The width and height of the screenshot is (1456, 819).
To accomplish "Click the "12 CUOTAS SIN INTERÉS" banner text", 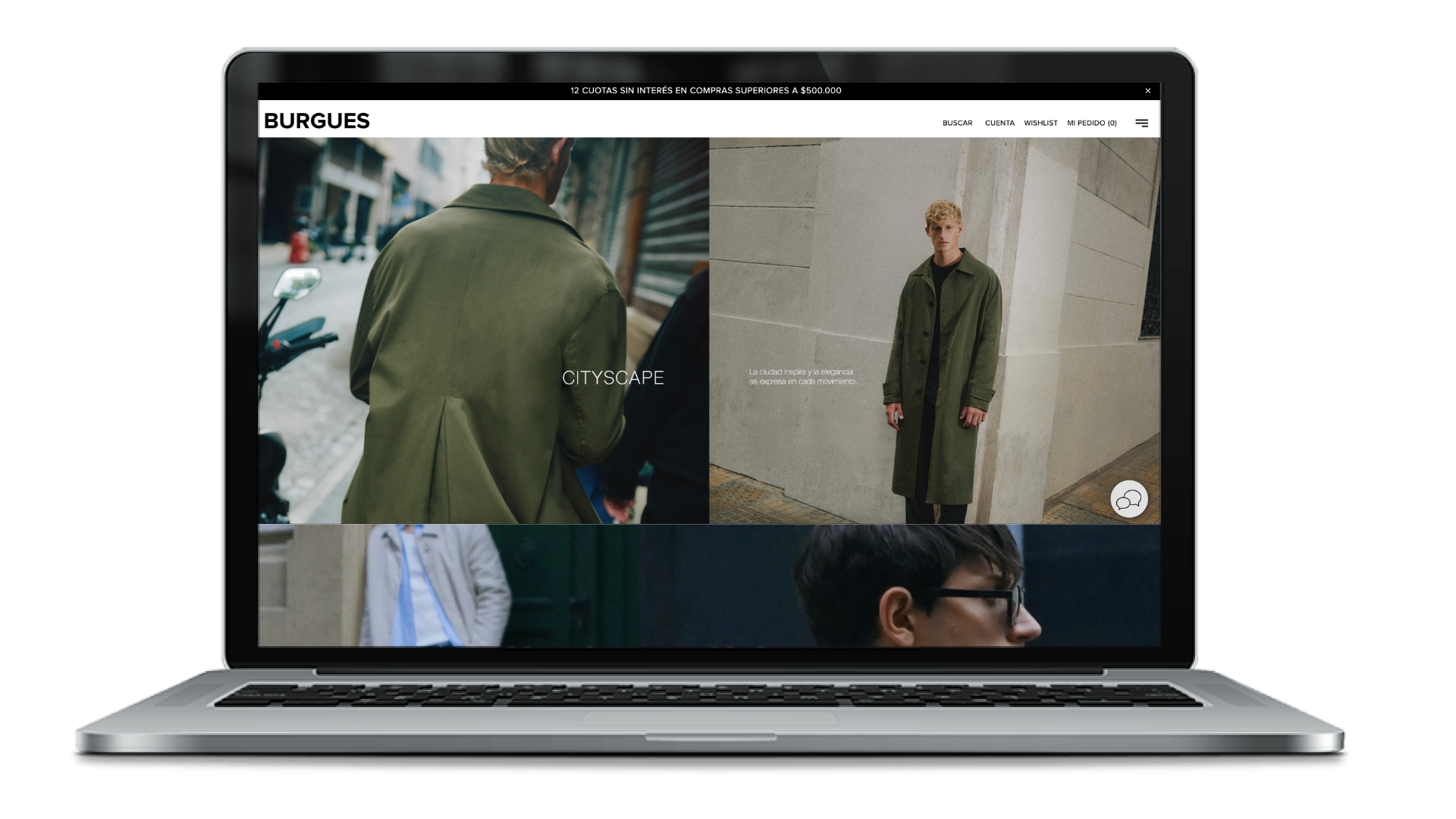I will (x=706, y=90).
